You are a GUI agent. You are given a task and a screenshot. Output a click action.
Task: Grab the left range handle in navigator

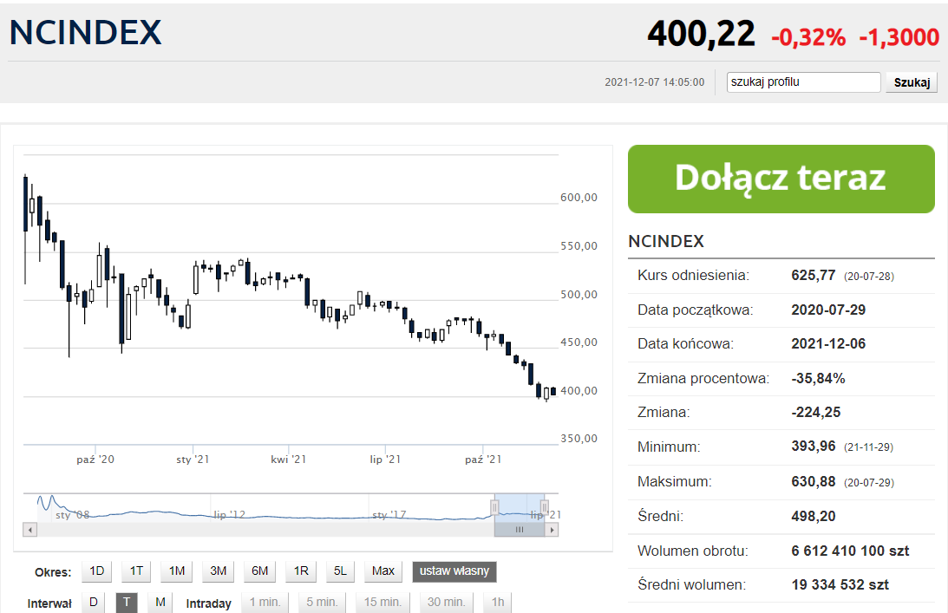coord(495,507)
